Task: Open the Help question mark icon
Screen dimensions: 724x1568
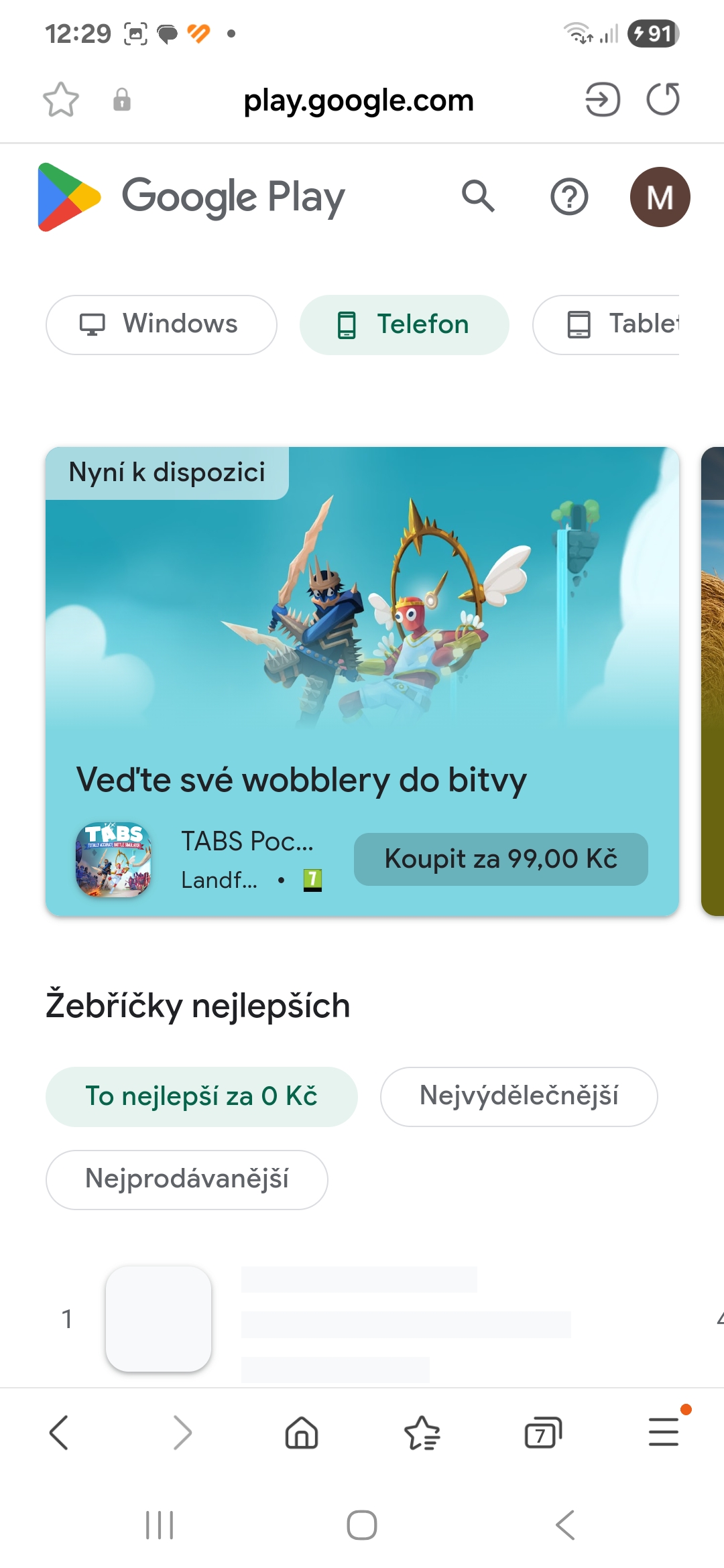Action: (x=569, y=197)
